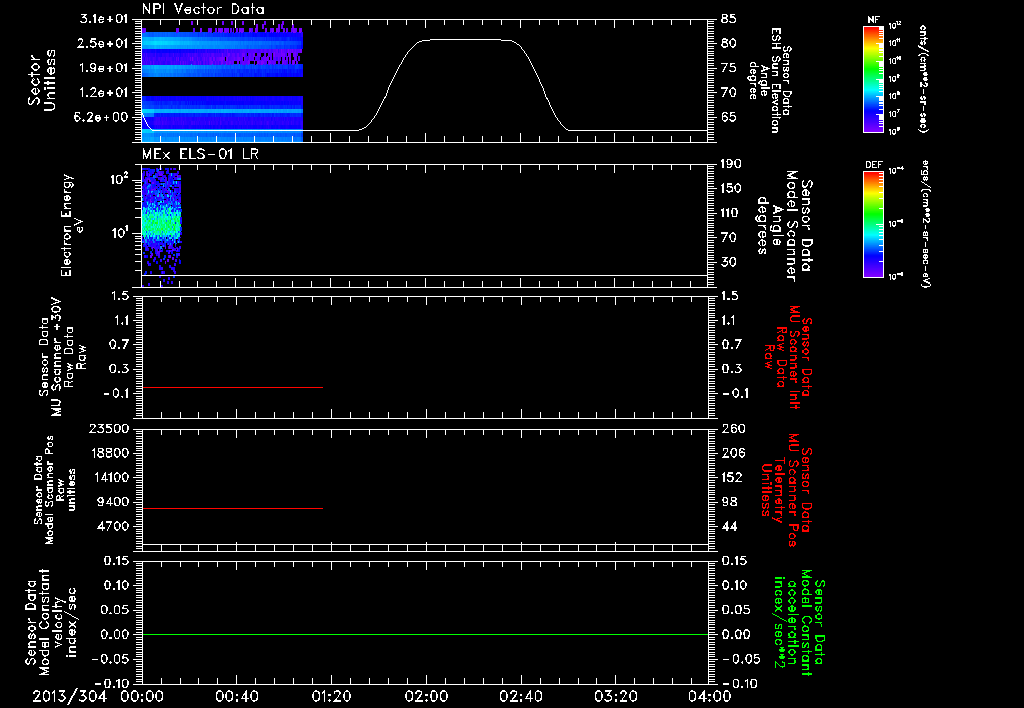This screenshot has height=708, width=1024.
Task: Click the 190 scanner angle tick label
Action: coord(731,164)
